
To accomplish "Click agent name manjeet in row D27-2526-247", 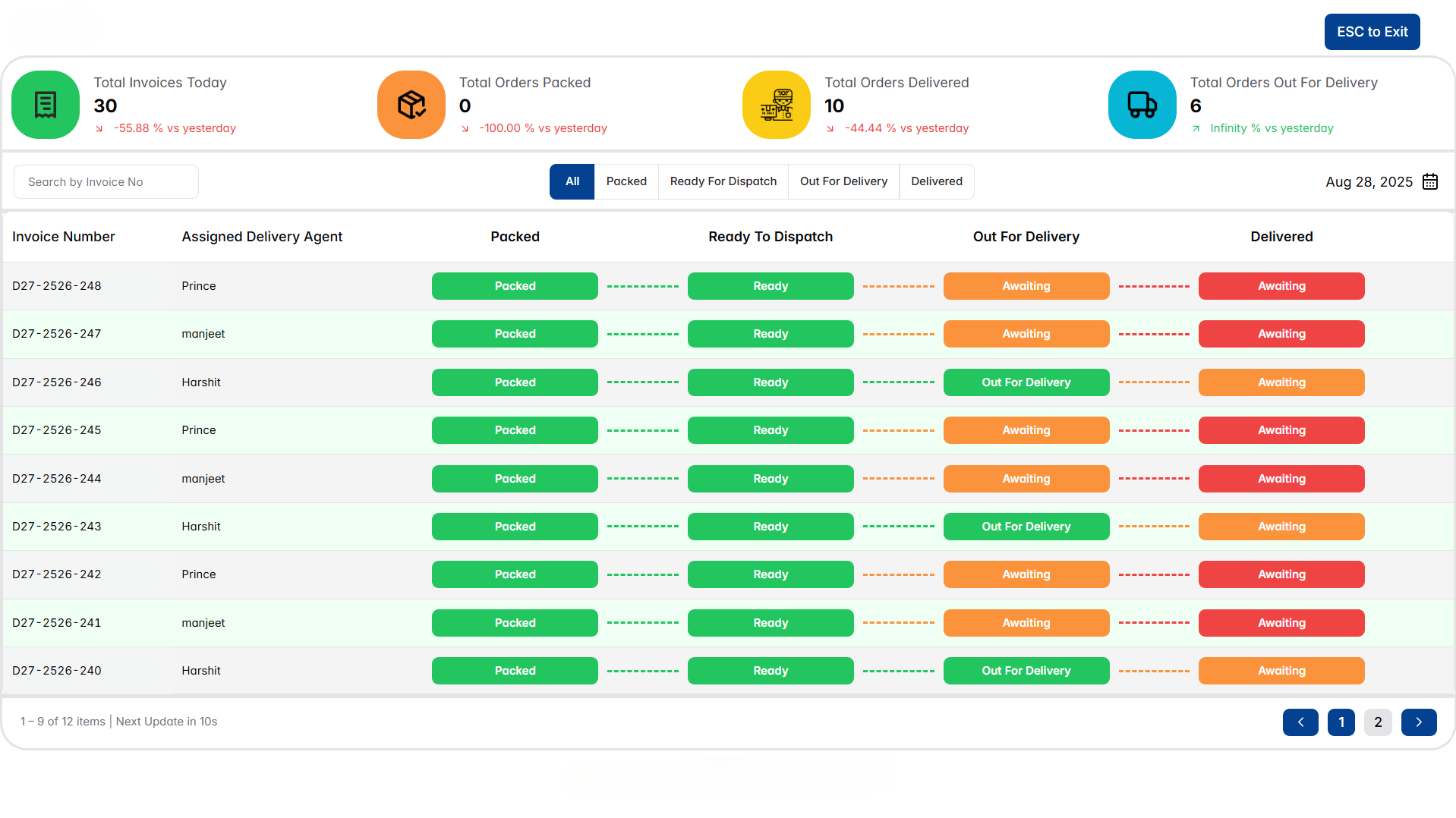I will pos(203,334).
